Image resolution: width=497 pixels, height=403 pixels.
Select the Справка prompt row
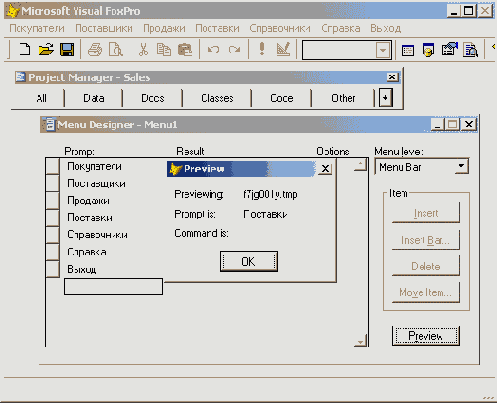pyautogui.click(x=87, y=252)
